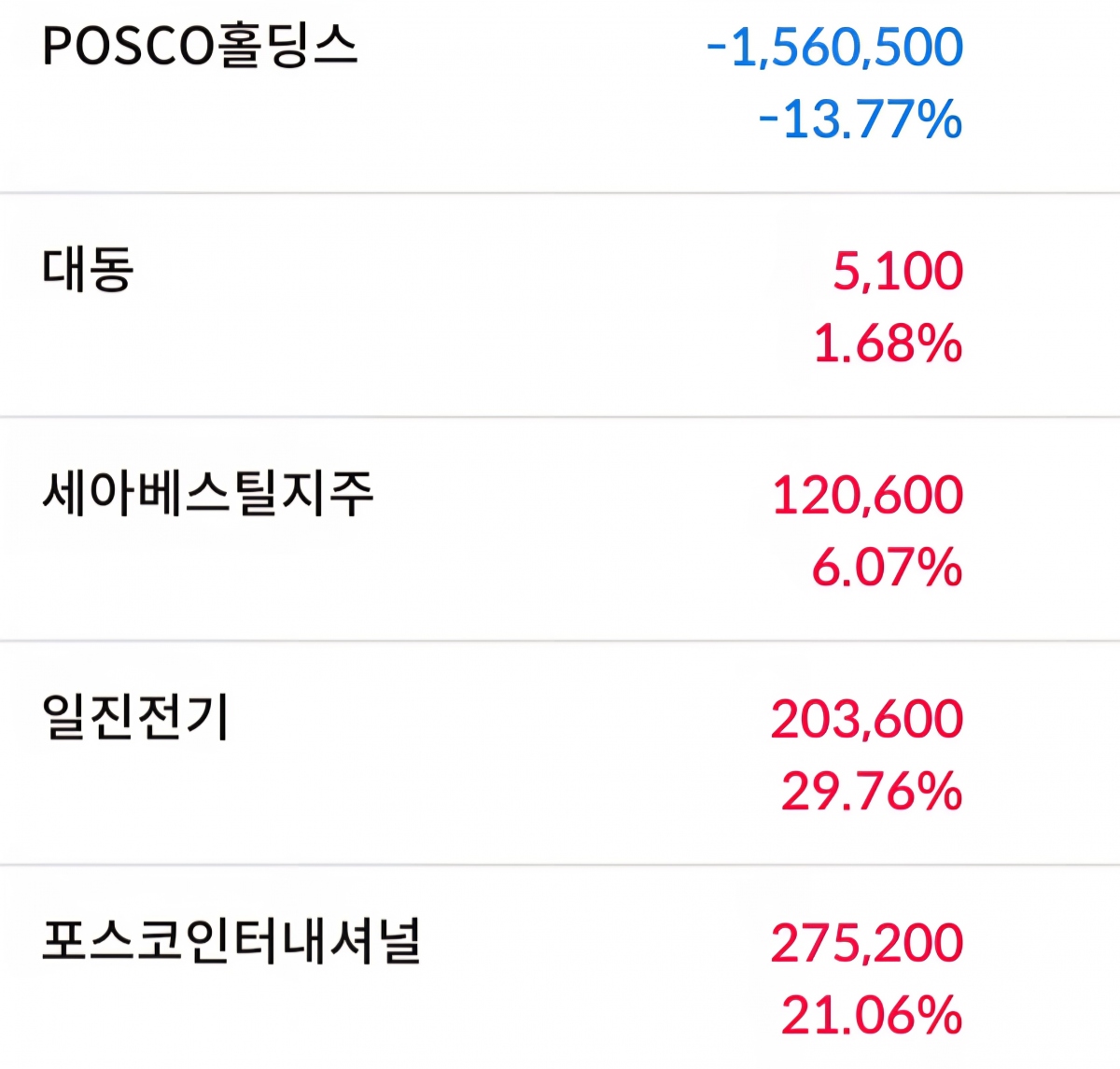Select the 29.76% return rate
Viewport: 1120px width, 1069px height.
(x=871, y=792)
